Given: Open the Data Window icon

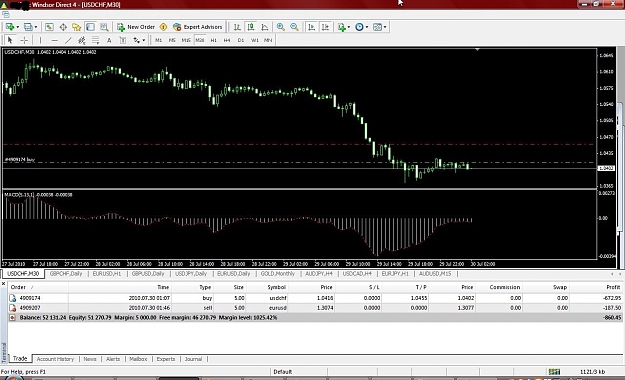Looking at the screenshot, I should 63,27.
